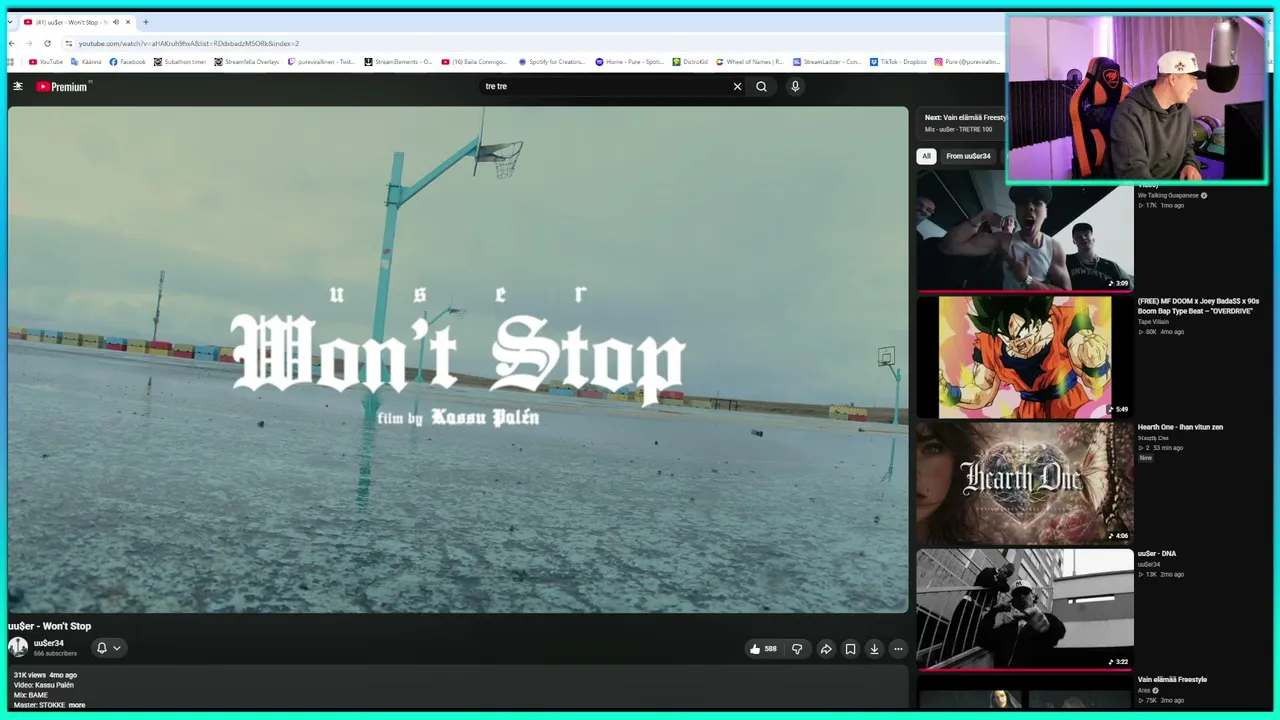
Task: Open the Subathon timer bookmark
Action: point(180,62)
